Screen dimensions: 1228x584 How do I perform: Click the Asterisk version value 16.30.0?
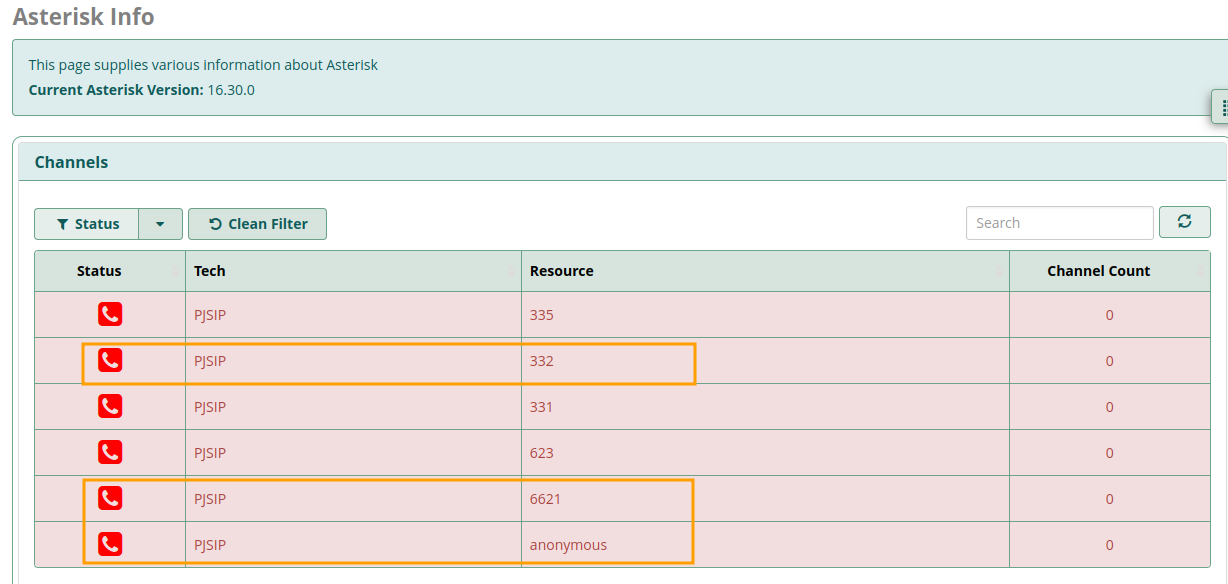pos(231,90)
